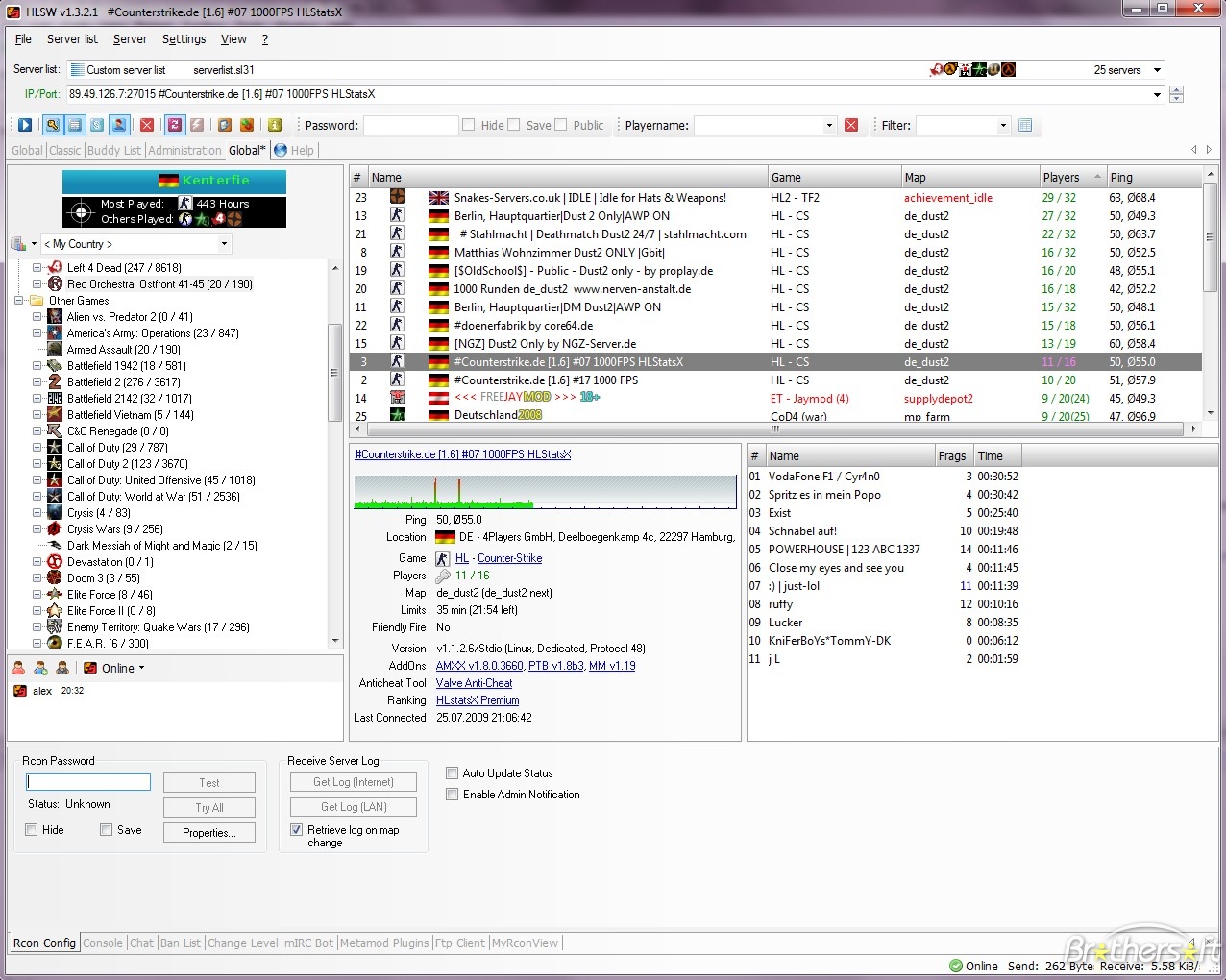This screenshot has width=1226, height=980.
Task: Click the blue play/connect toolbar icon
Action: click(x=25, y=125)
